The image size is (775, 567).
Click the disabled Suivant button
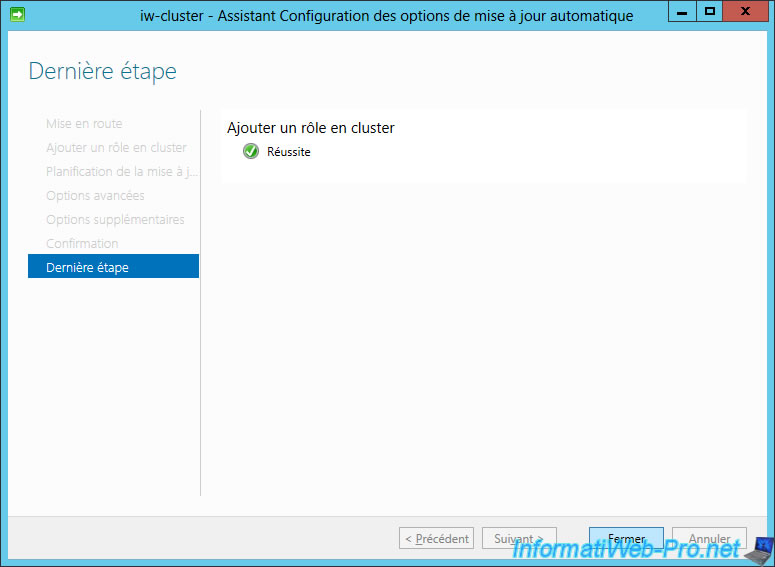(519, 538)
